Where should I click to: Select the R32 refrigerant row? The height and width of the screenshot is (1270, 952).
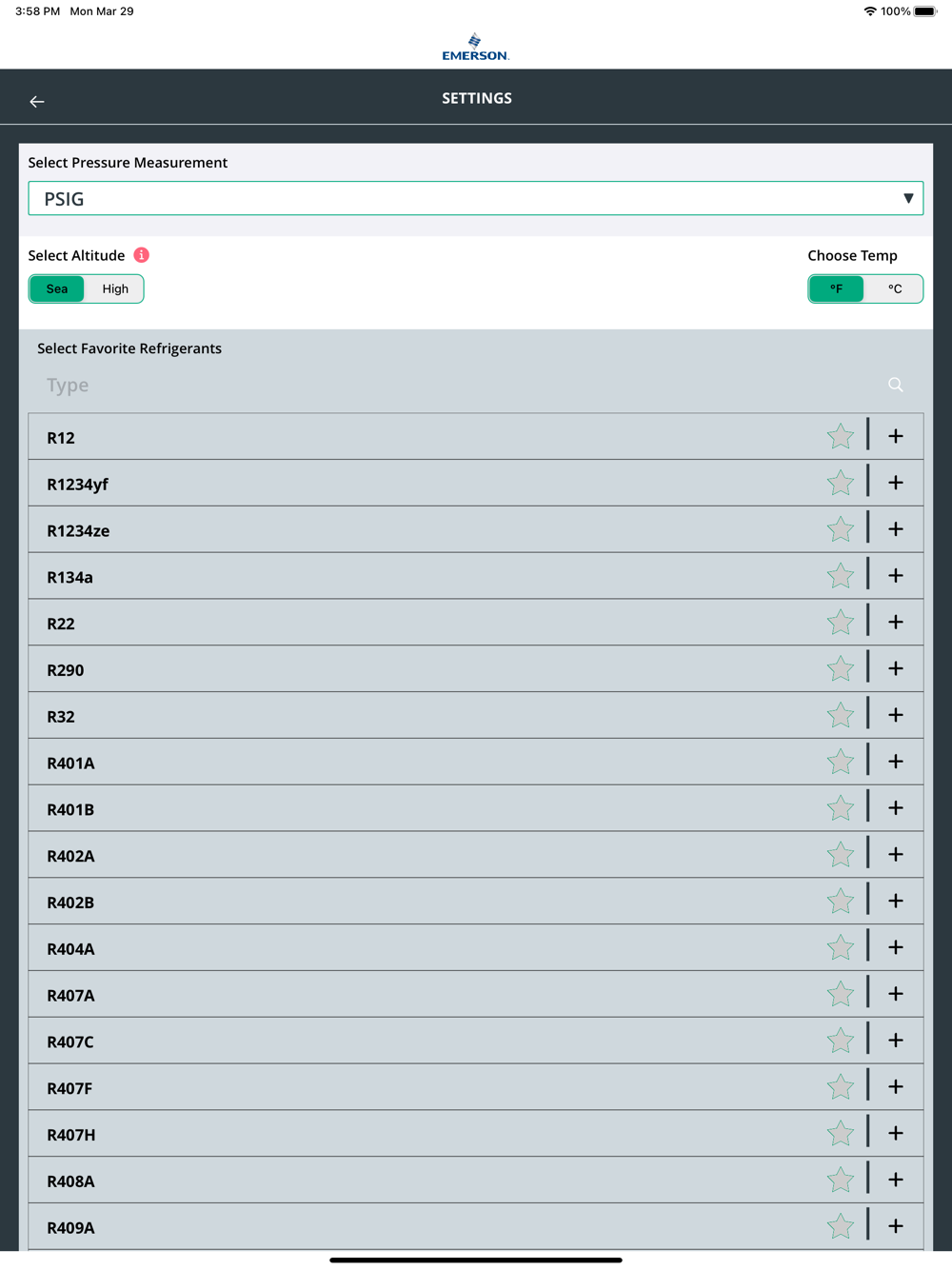click(x=476, y=716)
